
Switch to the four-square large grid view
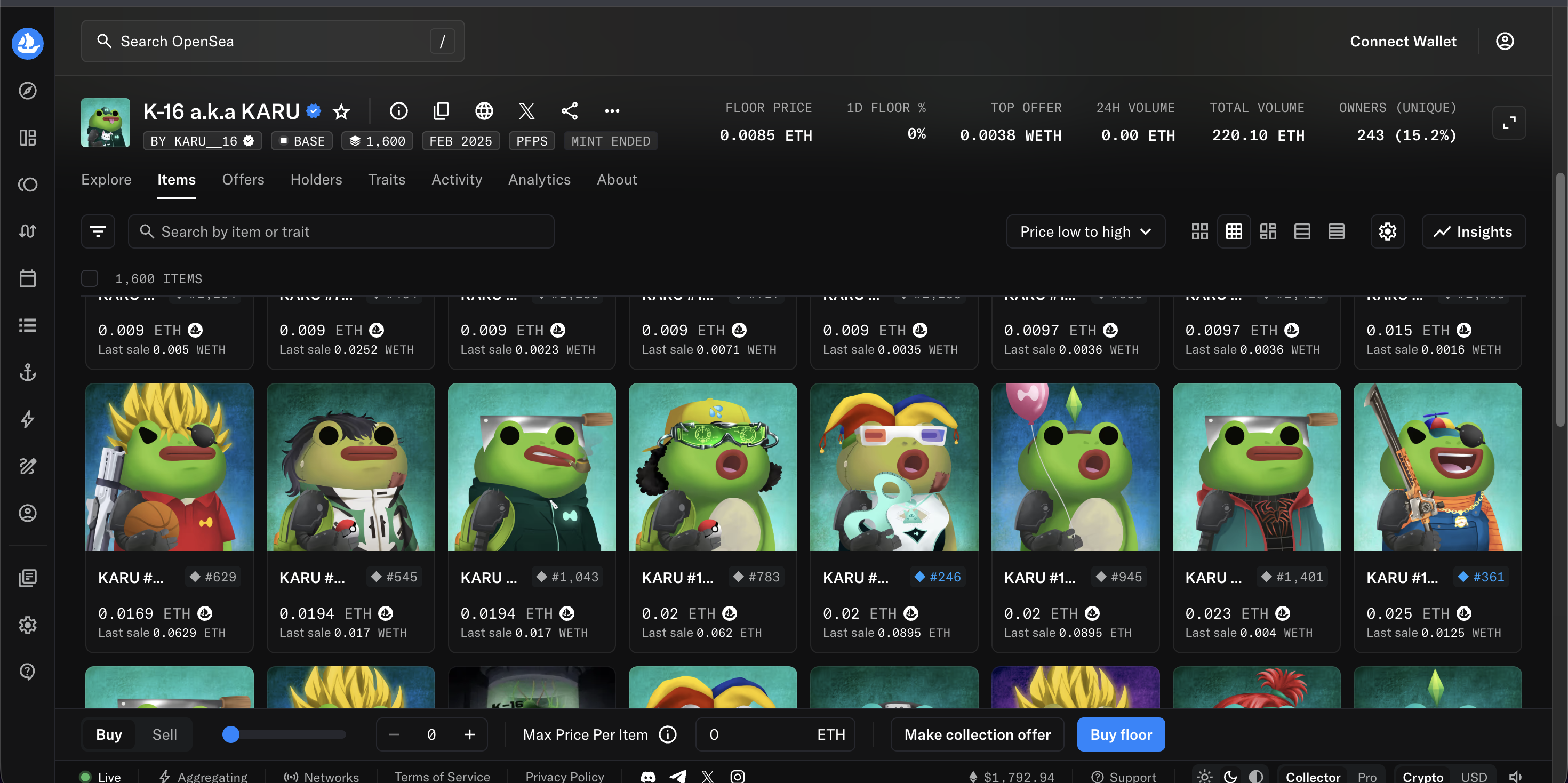pyautogui.click(x=1199, y=231)
